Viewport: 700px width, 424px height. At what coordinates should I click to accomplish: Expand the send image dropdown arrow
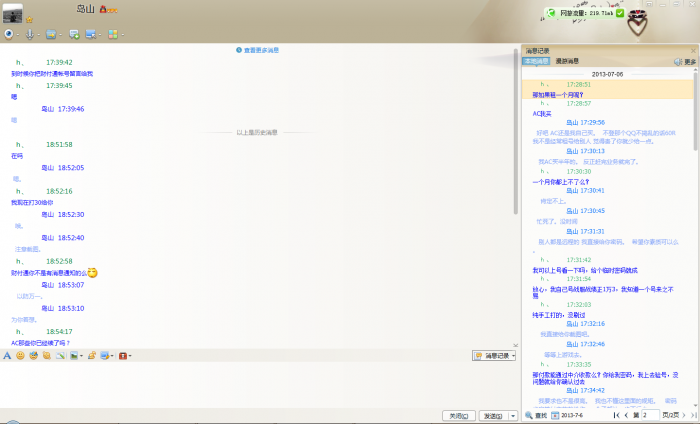pos(81,356)
